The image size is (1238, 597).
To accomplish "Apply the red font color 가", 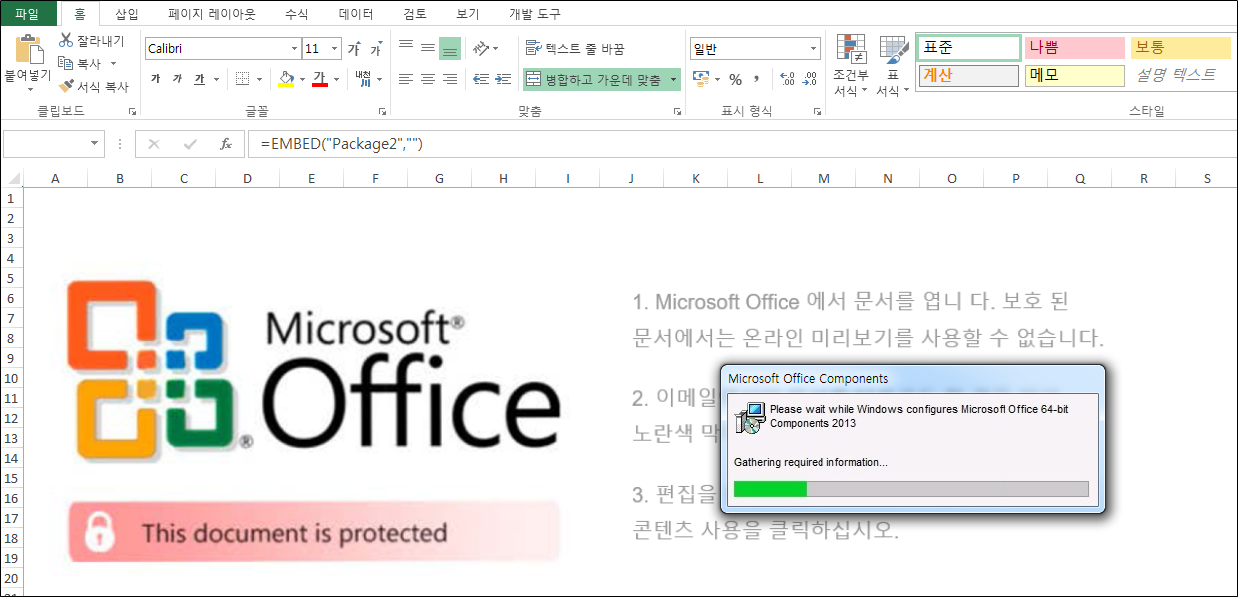I will (x=320, y=78).
